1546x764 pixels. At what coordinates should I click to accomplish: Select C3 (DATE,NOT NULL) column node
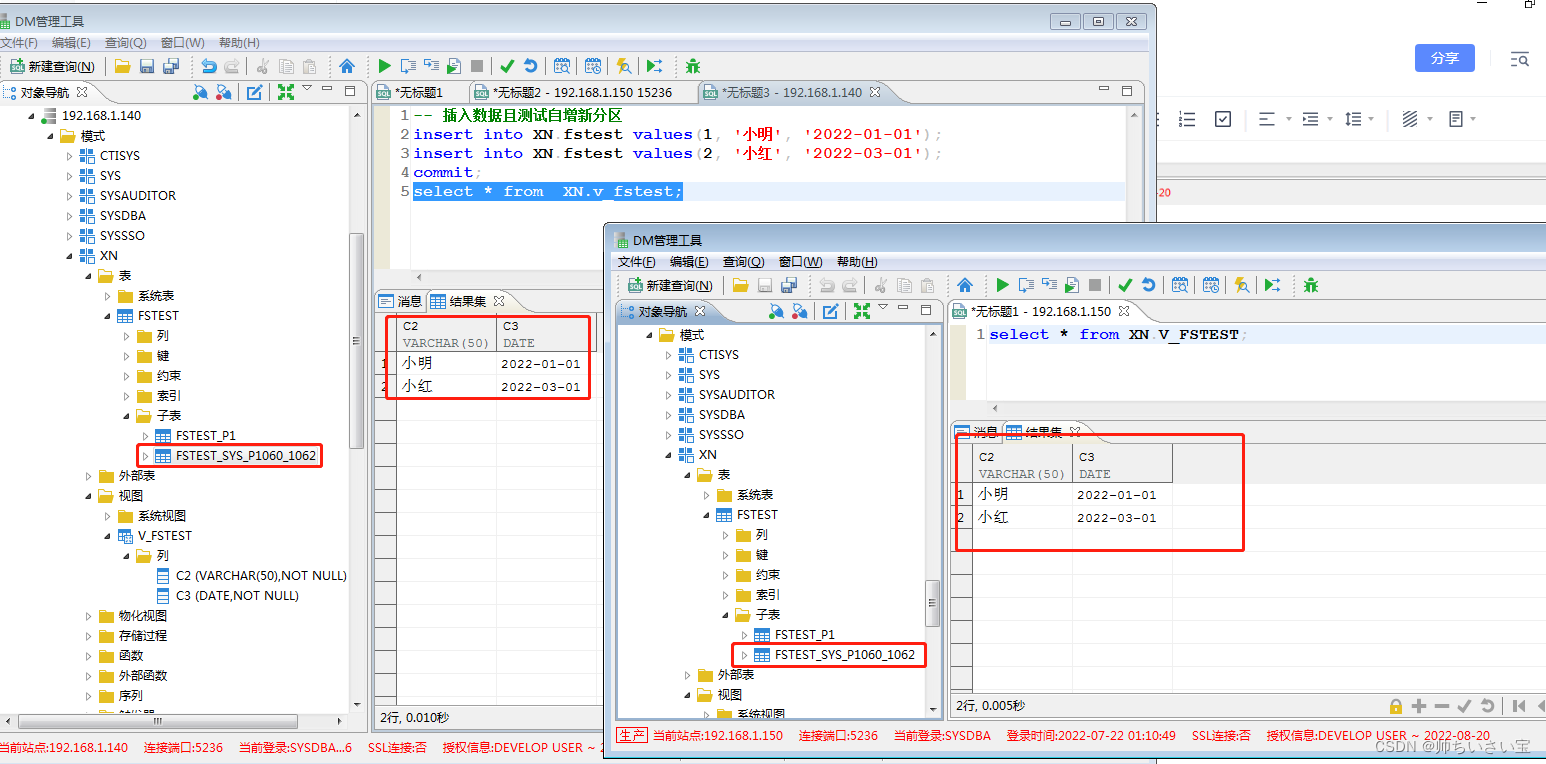pos(228,596)
